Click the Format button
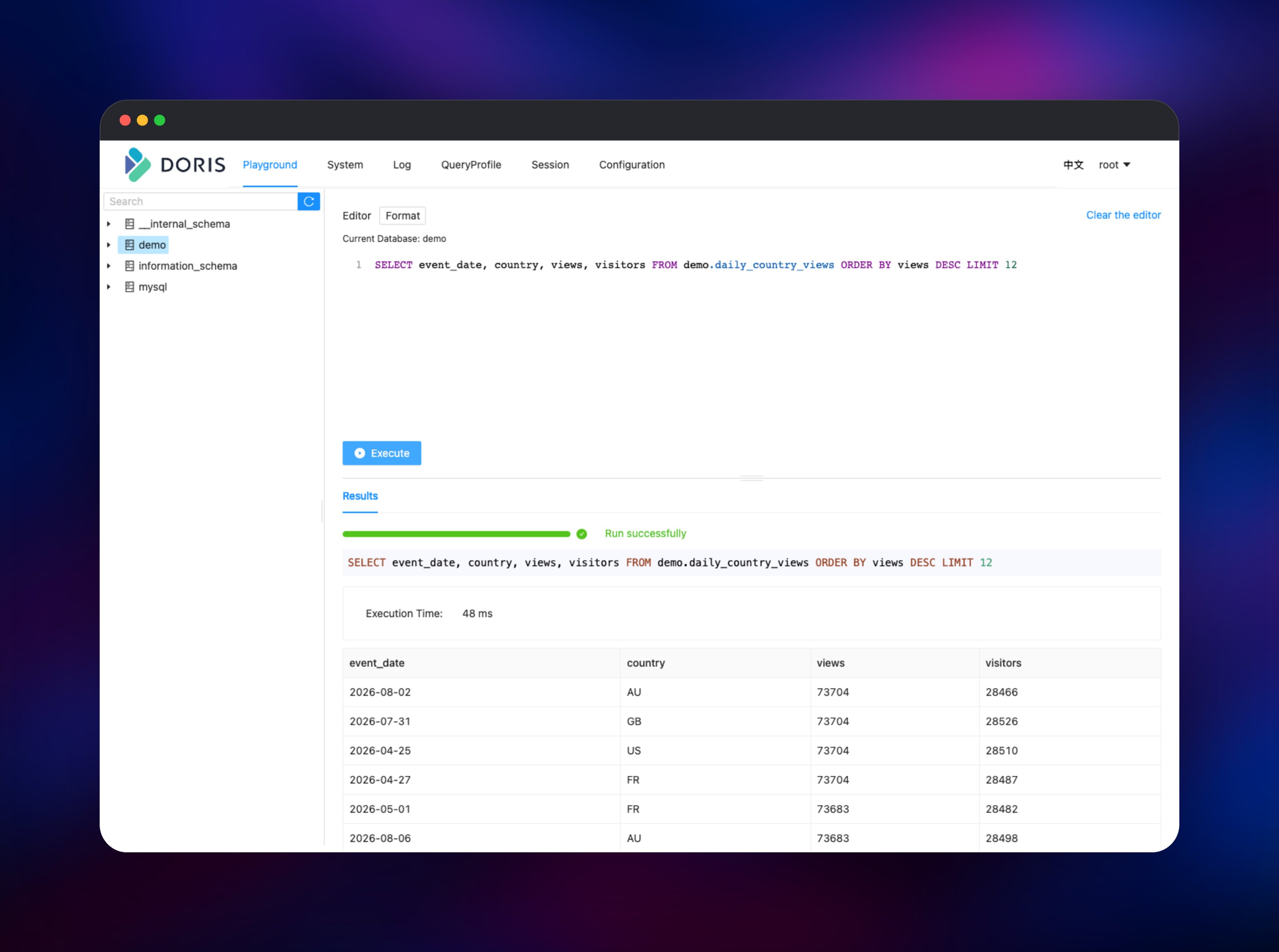The width and height of the screenshot is (1279, 952). click(x=402, y=215)
